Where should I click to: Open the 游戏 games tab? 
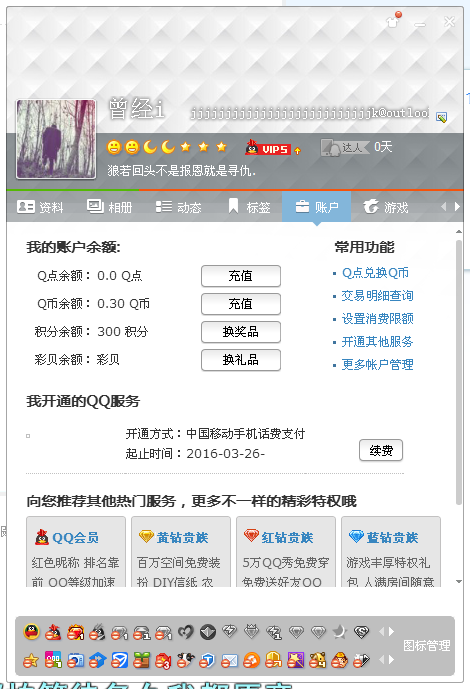386,207
